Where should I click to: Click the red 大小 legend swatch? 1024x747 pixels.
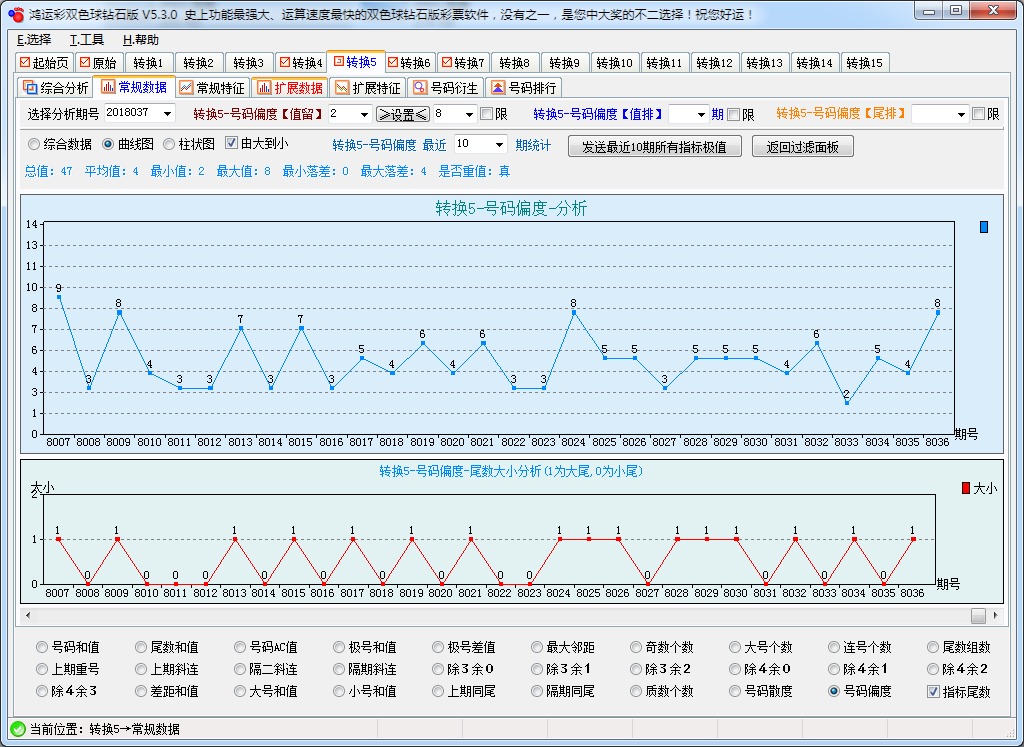coord(965,488)
